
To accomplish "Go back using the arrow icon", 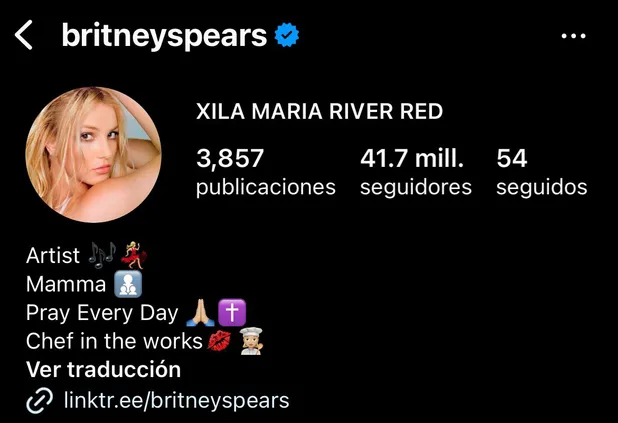I will [23, 35].
